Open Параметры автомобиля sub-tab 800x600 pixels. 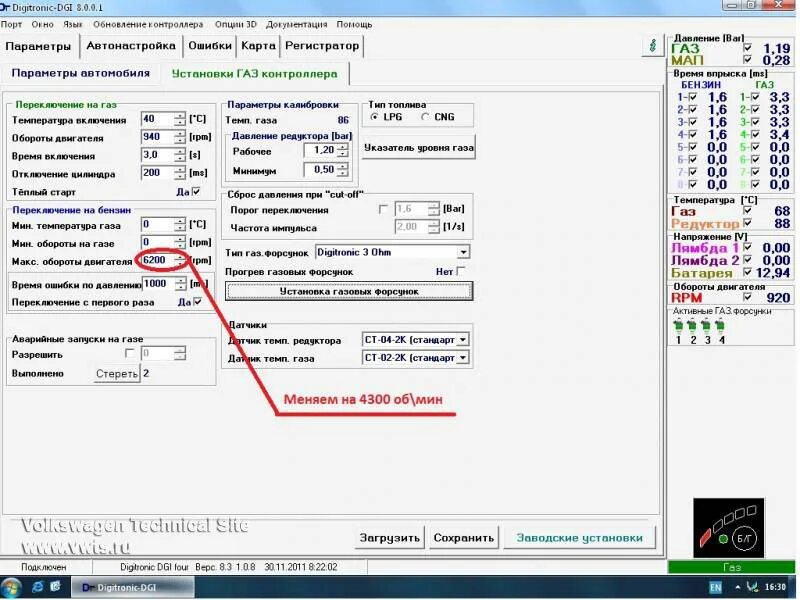tap(81, 73)
